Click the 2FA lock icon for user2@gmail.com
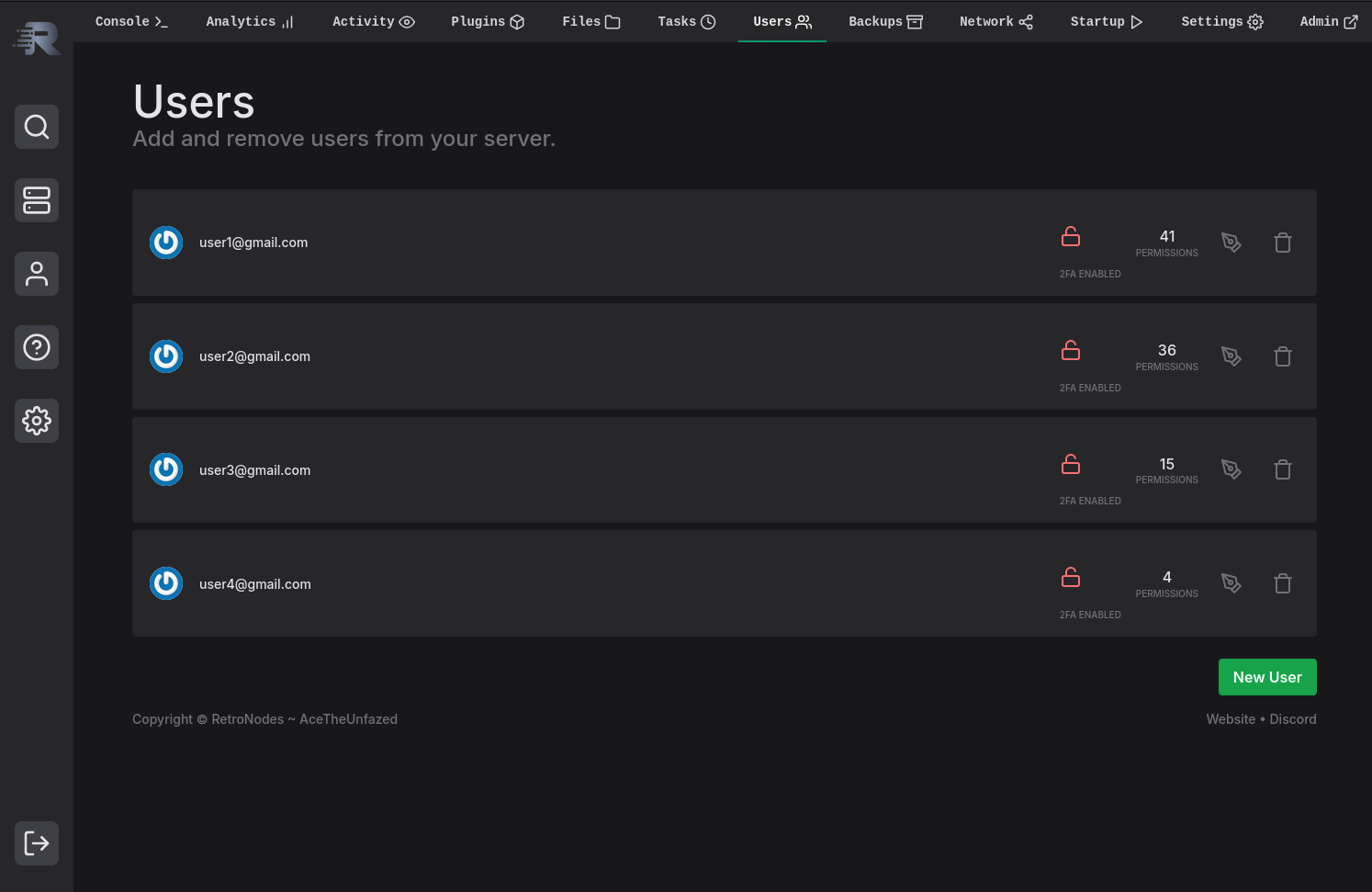This screenshot has width=1372, height=892. coord(1071,351)
